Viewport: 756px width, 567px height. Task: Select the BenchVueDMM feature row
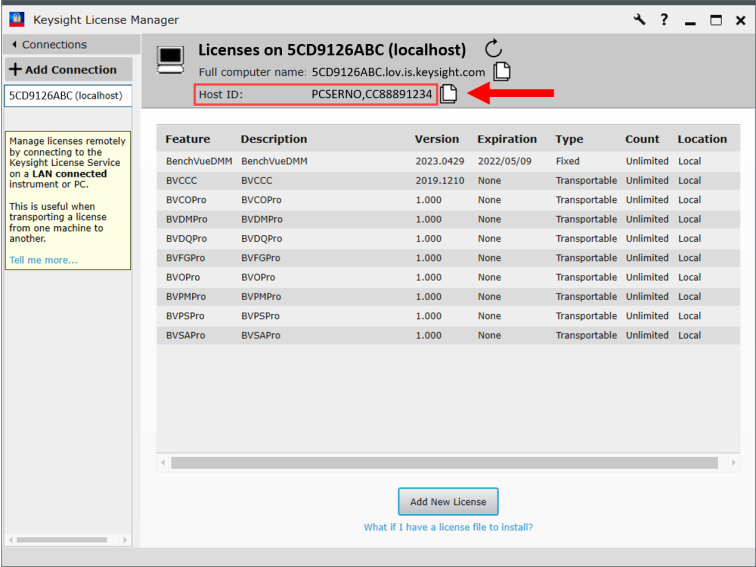448,161
